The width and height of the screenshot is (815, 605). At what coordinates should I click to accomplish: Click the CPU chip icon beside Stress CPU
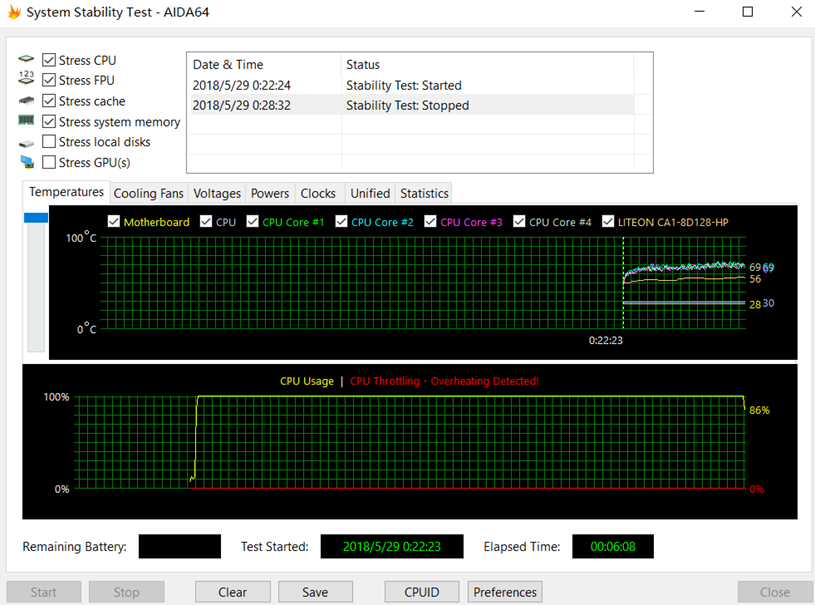pos(26,61)
